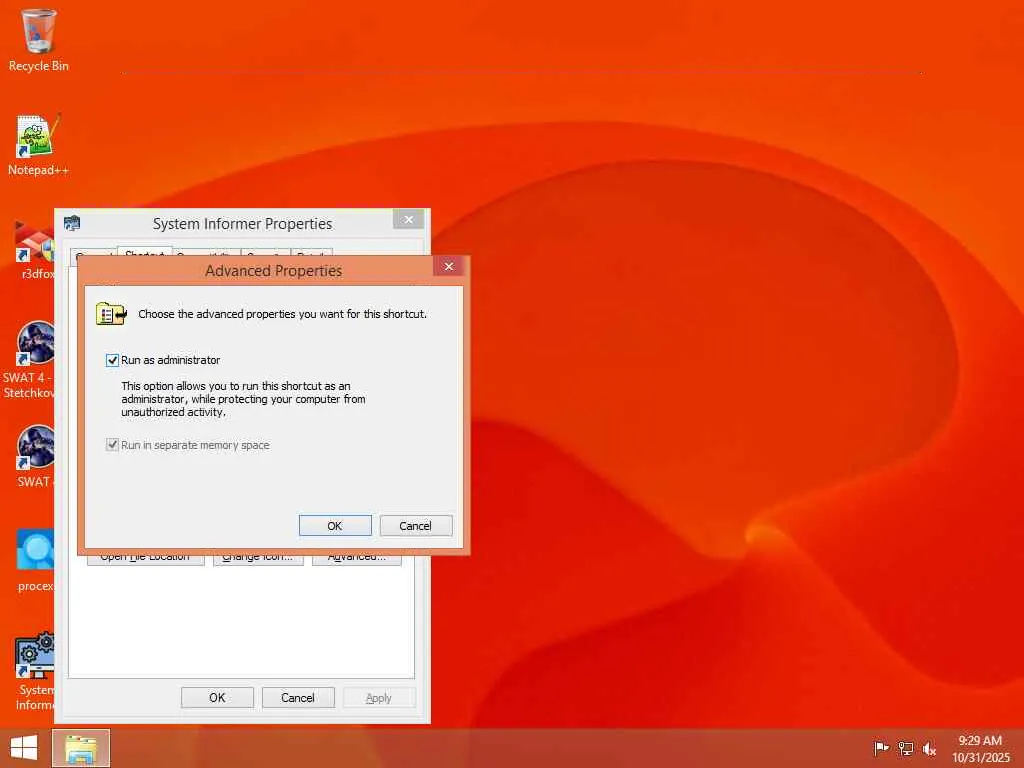Close the Advanced Properties dialog

click(449, 266)
